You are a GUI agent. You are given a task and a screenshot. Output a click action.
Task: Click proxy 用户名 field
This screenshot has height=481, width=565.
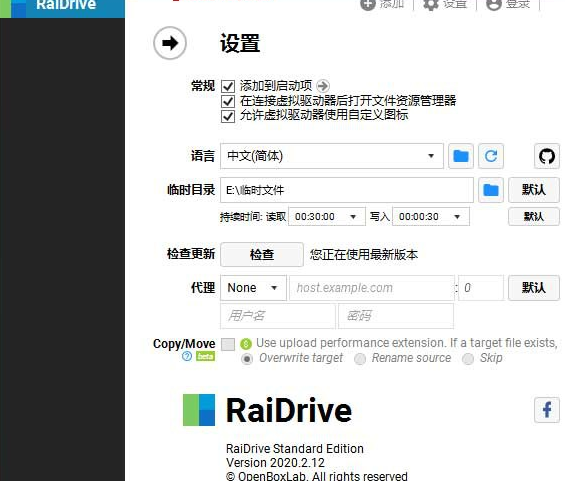(x=278, y=316)
